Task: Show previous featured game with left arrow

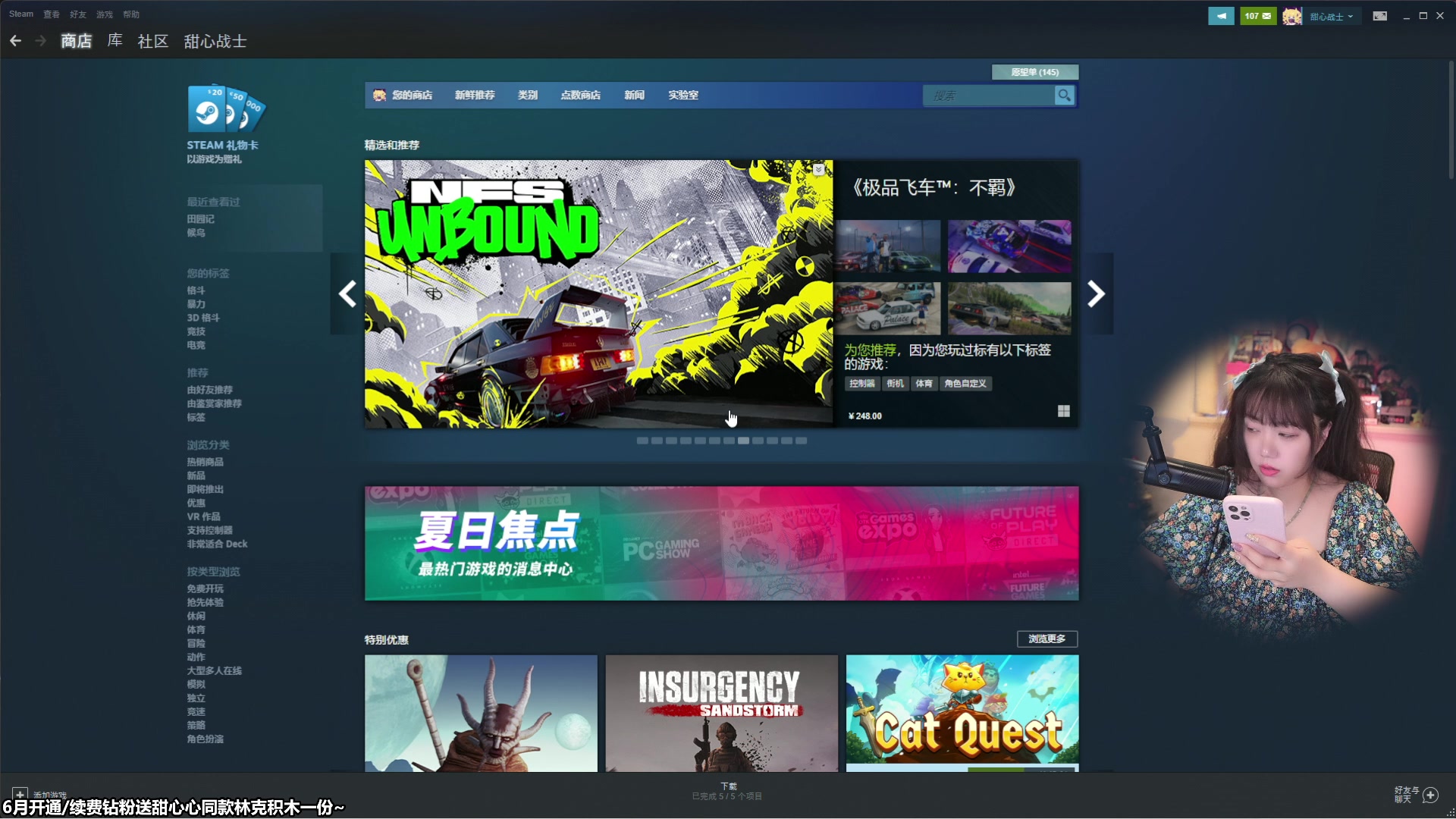Action: tap(347, 293)
